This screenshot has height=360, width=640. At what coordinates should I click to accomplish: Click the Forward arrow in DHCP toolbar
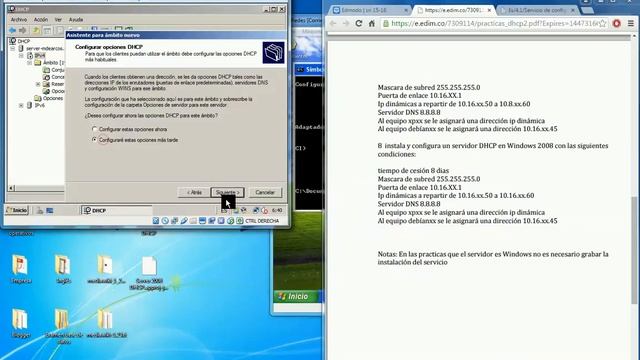point(22,30)
